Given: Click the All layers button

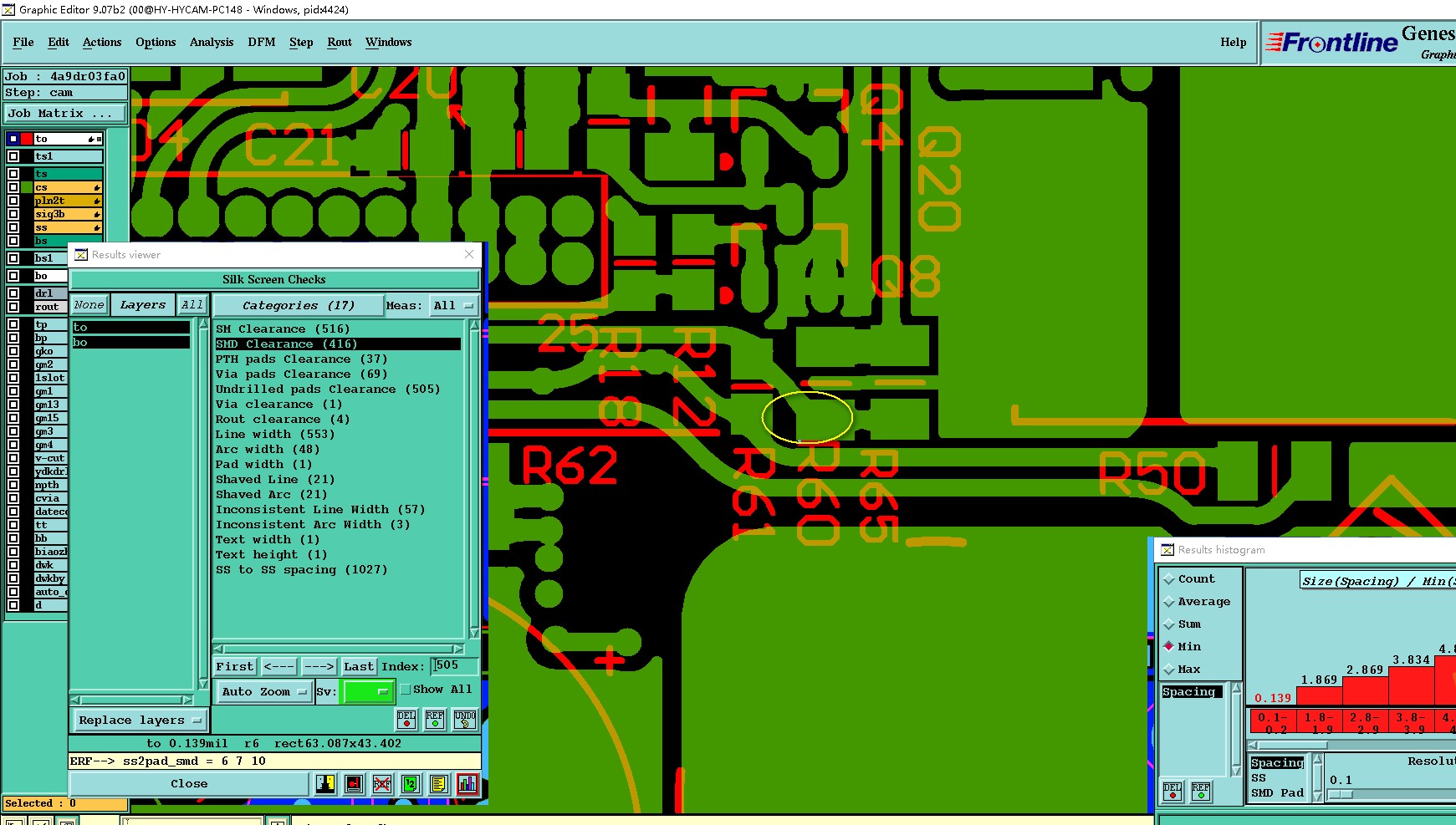Looking at the screenshot, I should click(x=192, y=305).
